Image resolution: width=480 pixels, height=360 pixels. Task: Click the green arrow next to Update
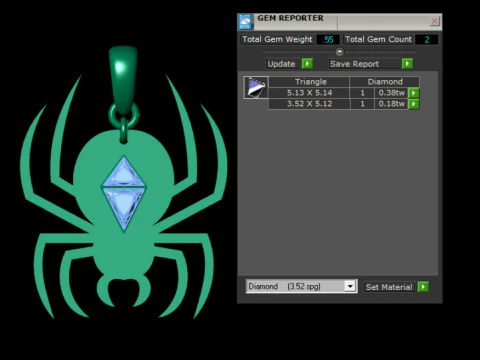(307, 63)
